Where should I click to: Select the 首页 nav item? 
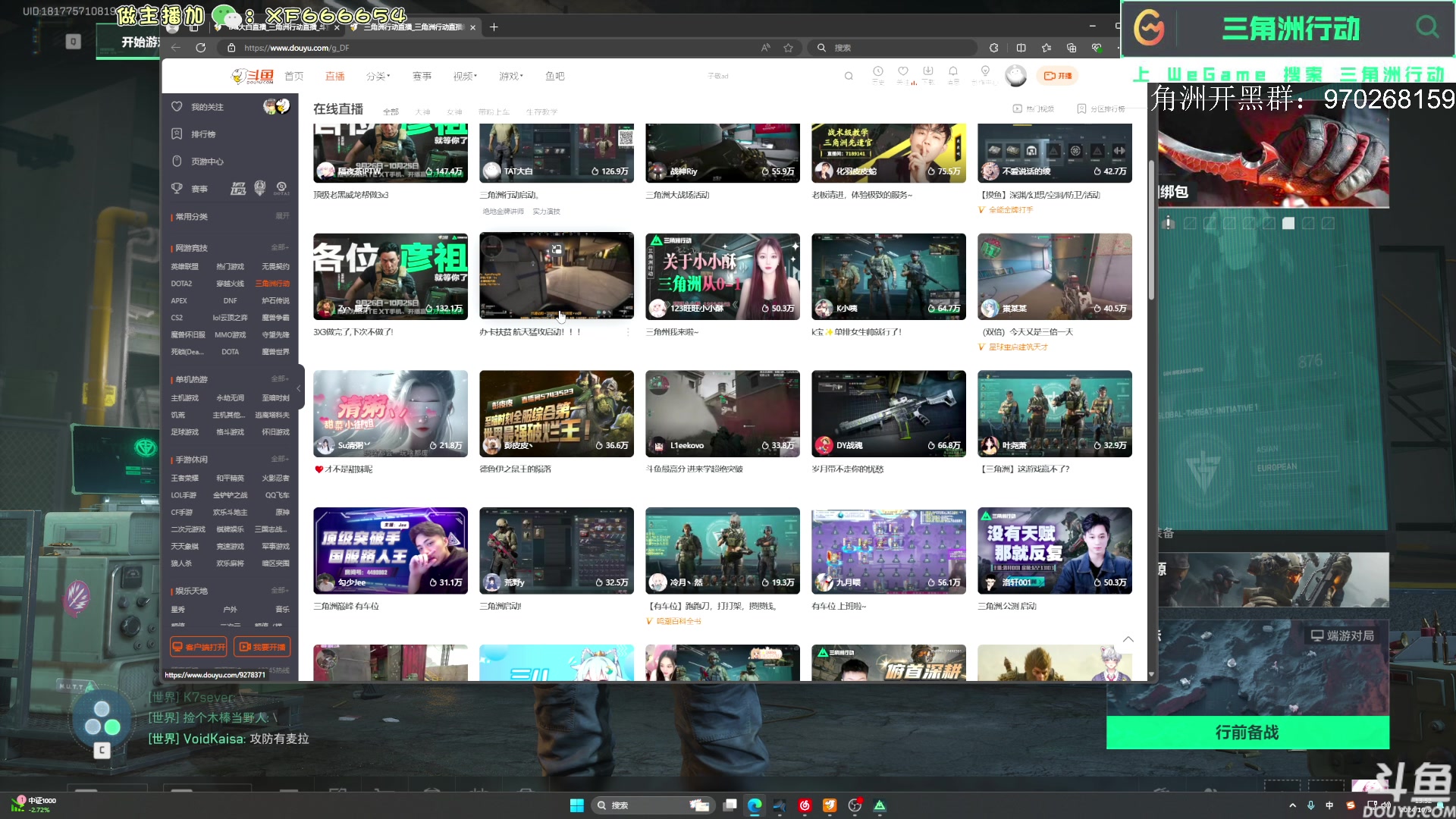click(293, 76)
